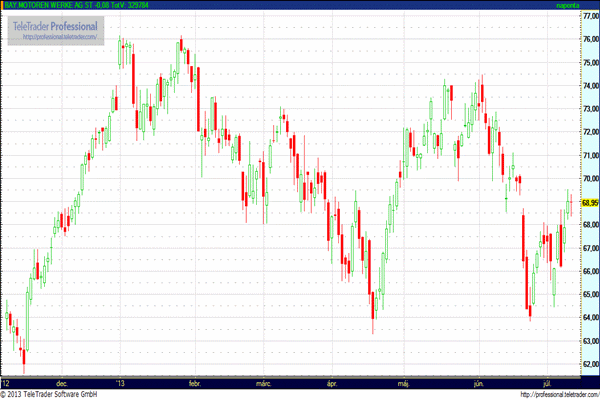Image resolution: width=600 pixels, height=400 pixels.
Task: Click the 'febr.' label on time axis
Action: coord(195,383)
